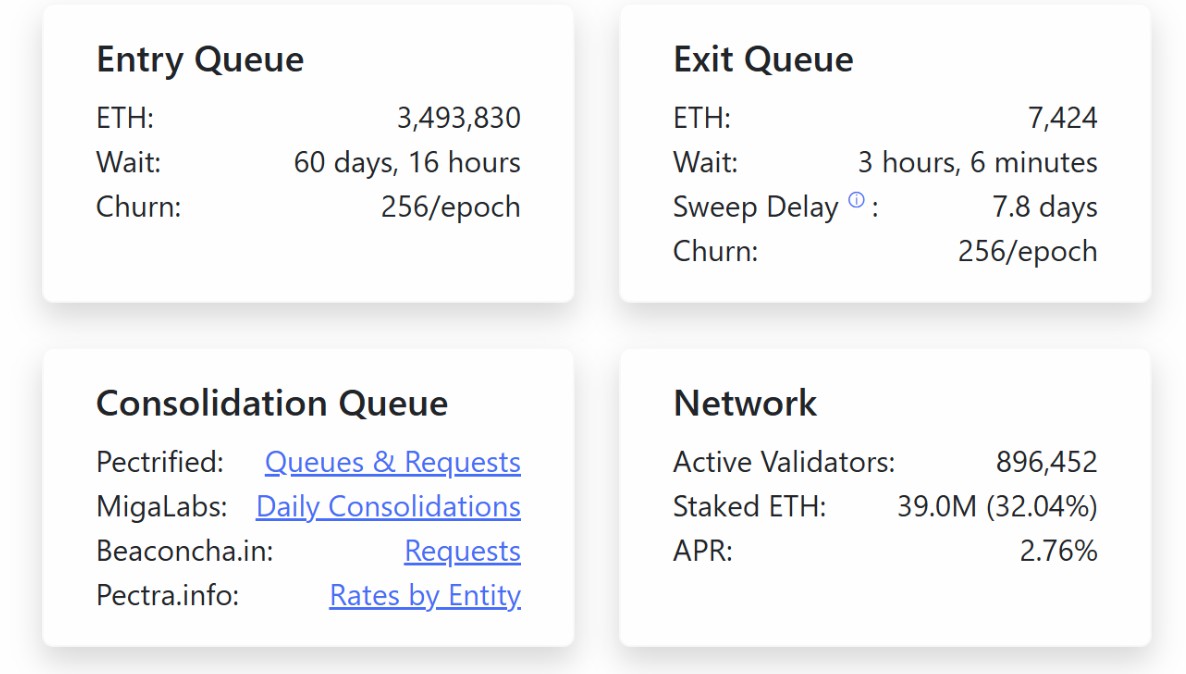The width and height of the screenshot is (1186, 674).
Task: Open the Queues & Requests link
Action: pyautogui.click(x=393, y=461)
